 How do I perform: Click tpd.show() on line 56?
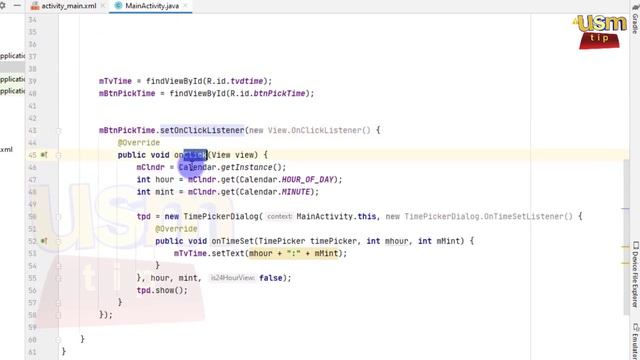(162, 290)
